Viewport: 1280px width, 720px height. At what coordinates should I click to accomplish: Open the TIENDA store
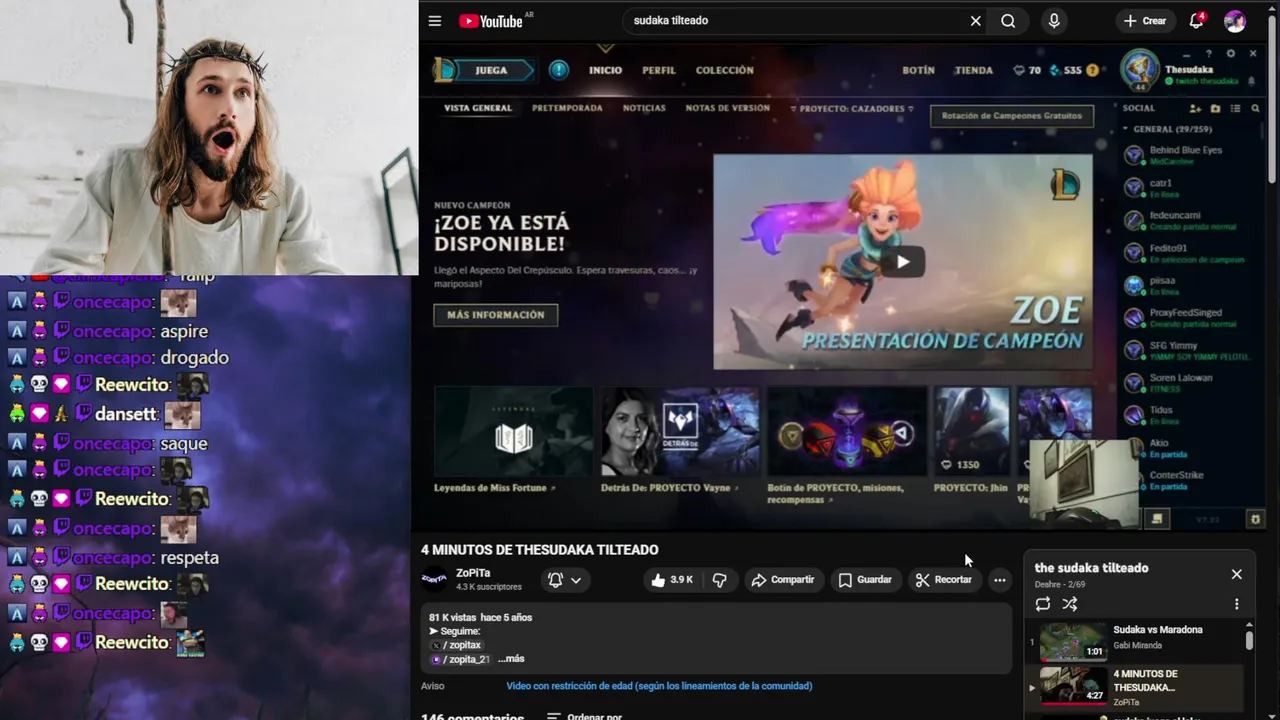pyautogui.click(x=973, y=70)
